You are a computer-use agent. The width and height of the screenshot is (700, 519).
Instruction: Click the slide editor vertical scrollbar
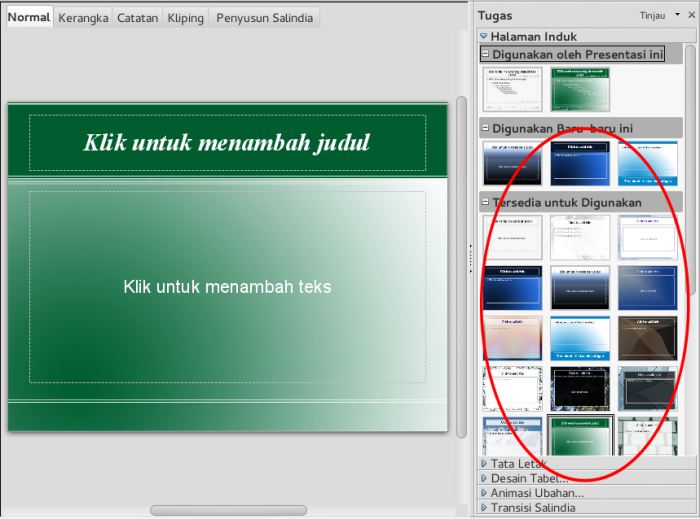462,267
